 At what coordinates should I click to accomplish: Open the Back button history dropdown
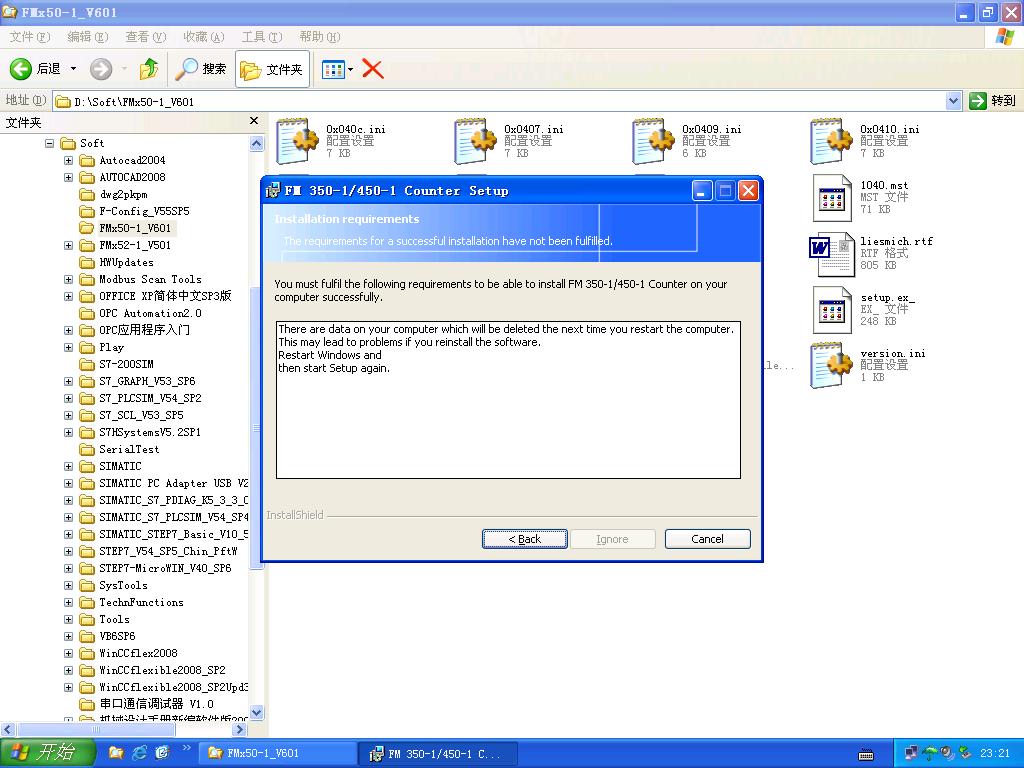(73, 69)
